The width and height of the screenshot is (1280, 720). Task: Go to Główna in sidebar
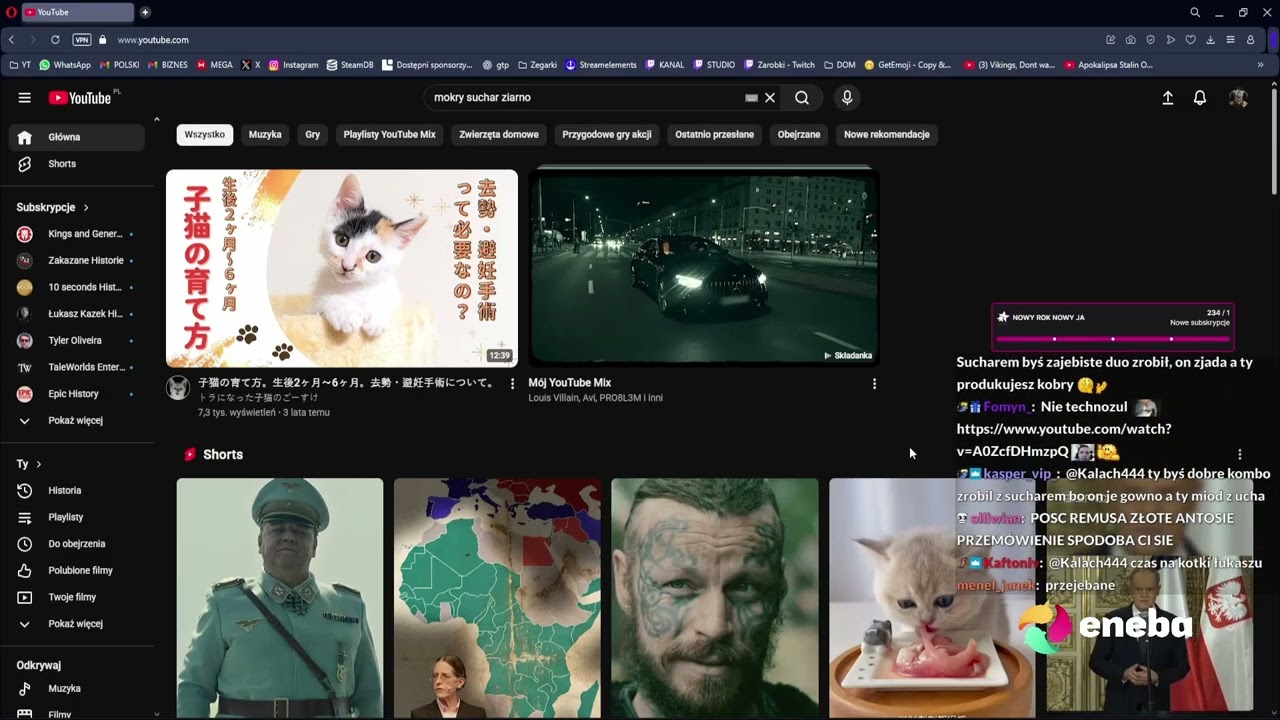click(76, 137)
